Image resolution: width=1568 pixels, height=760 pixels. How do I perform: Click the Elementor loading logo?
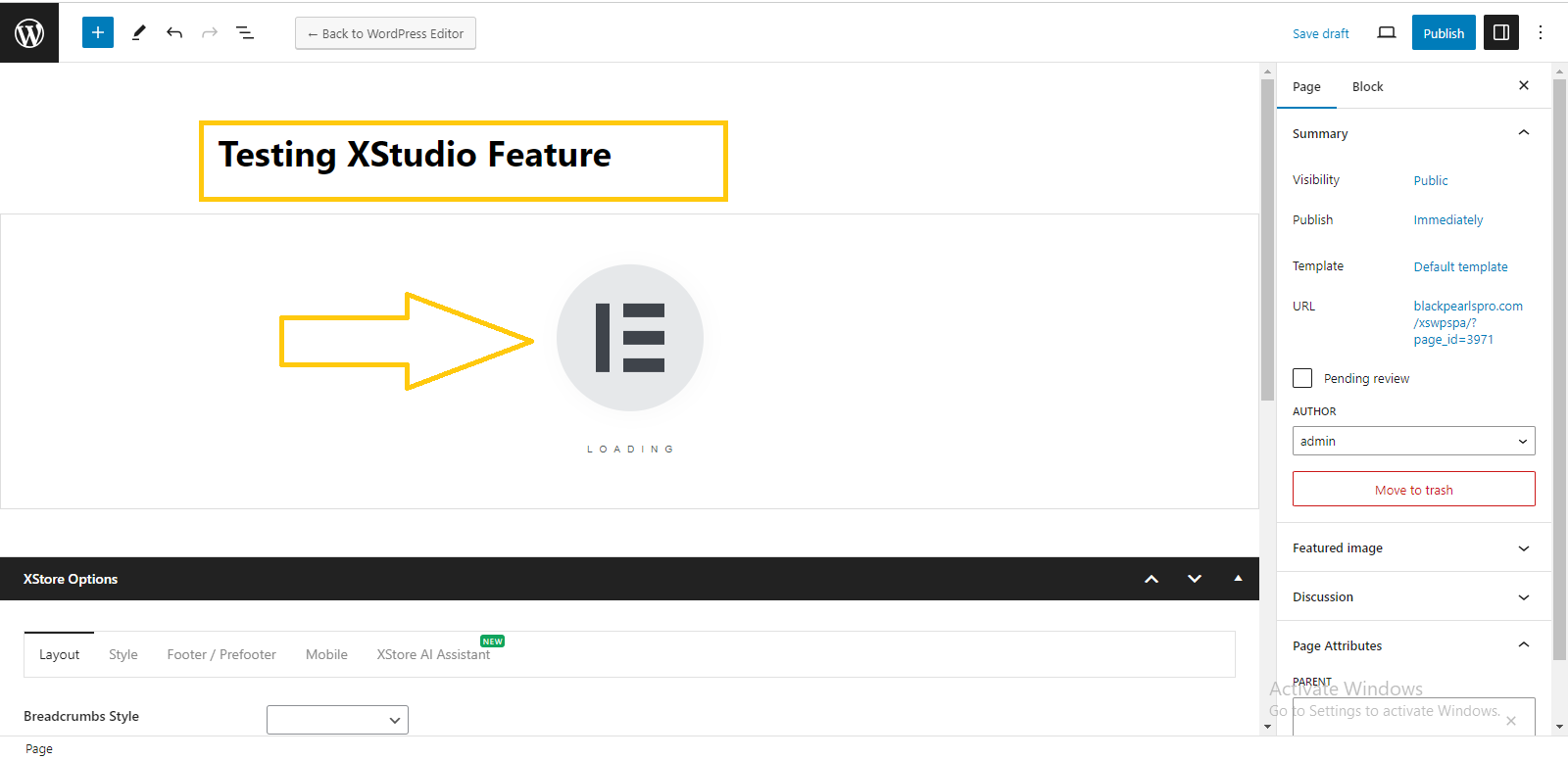click(630, 338)
